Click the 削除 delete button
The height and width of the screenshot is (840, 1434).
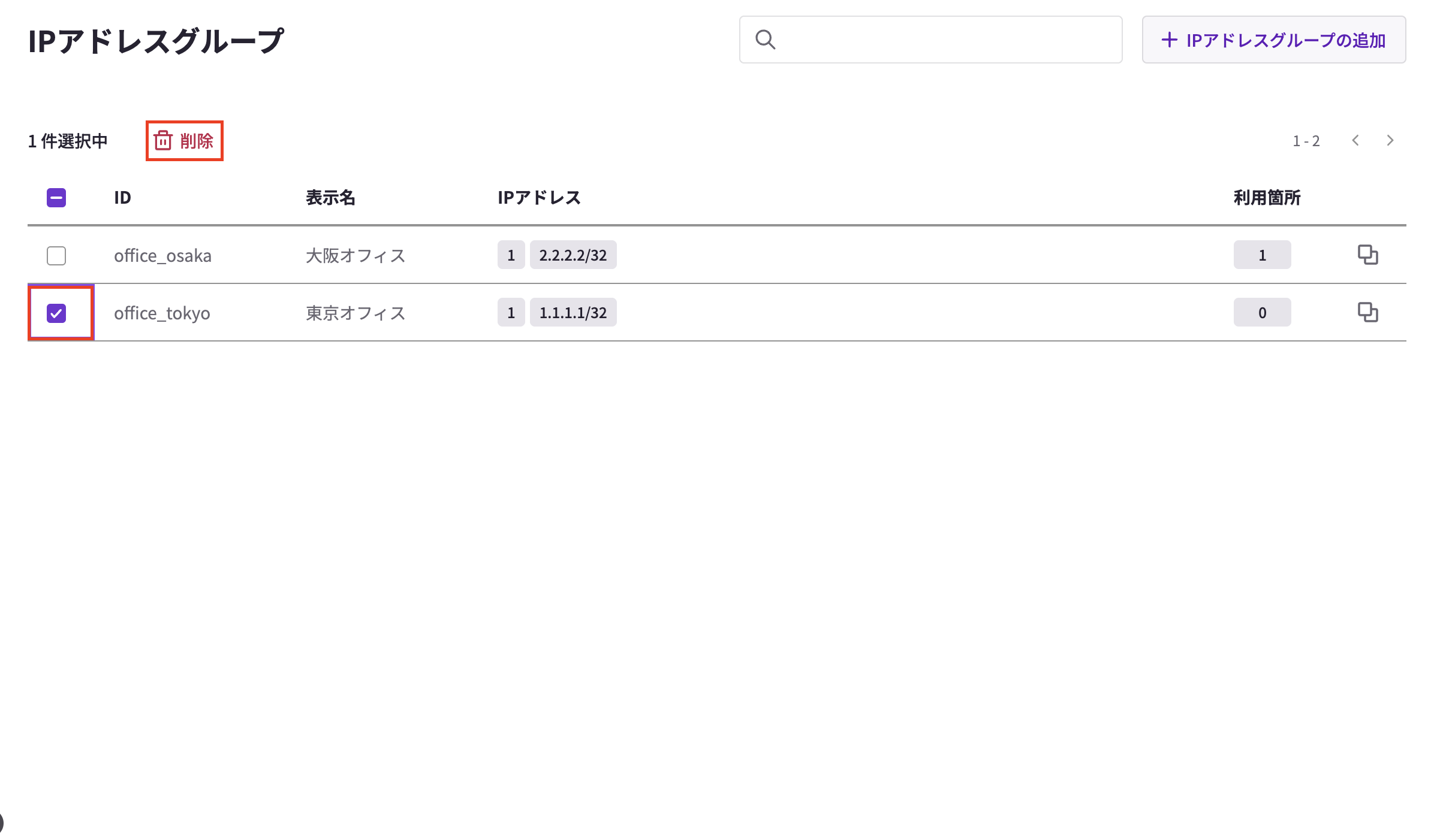185,141
